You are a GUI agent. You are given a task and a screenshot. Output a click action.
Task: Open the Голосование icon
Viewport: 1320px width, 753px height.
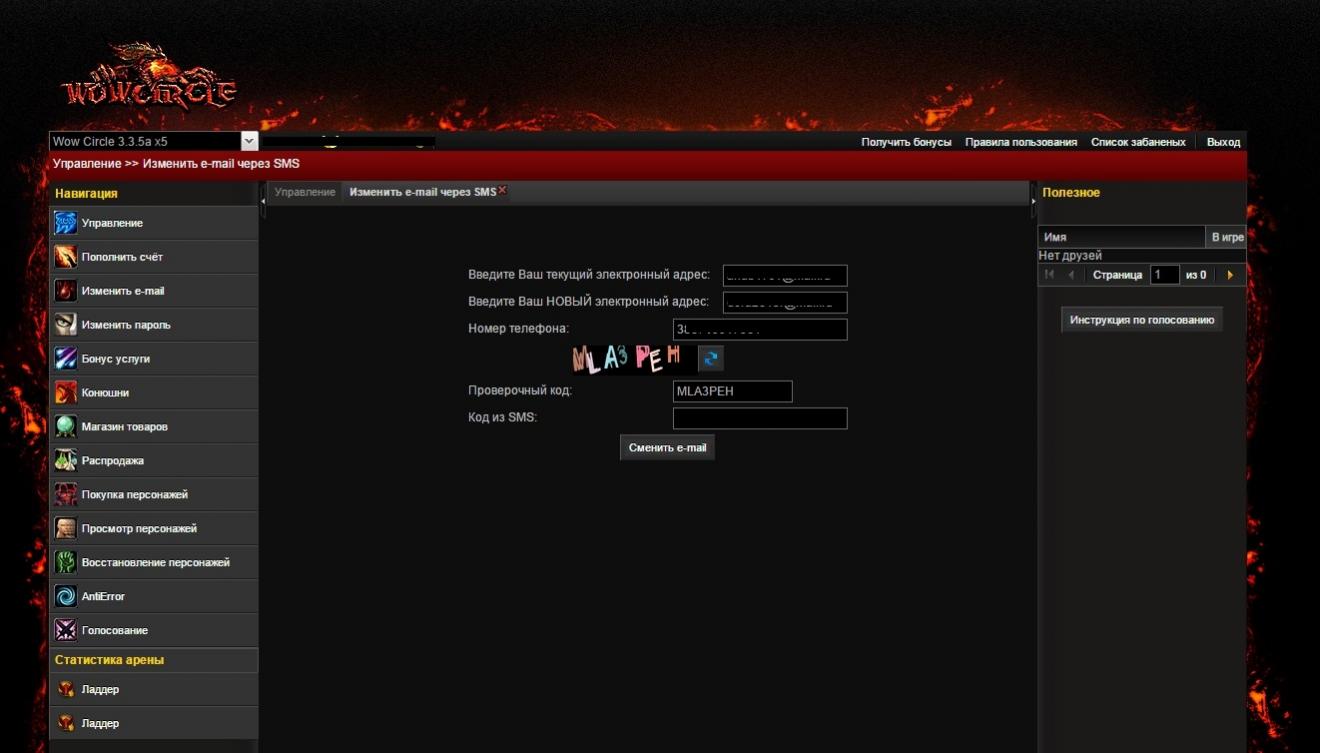pos(65,630)
